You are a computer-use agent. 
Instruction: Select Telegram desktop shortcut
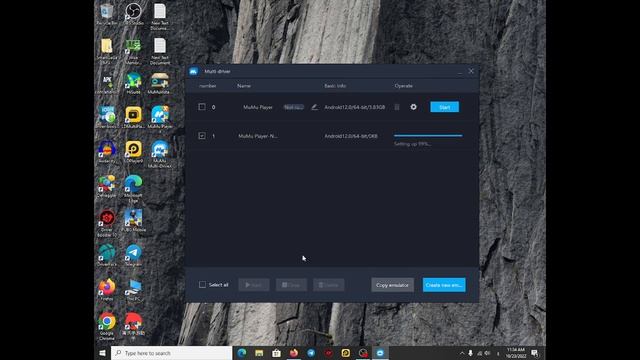(133, 255)
